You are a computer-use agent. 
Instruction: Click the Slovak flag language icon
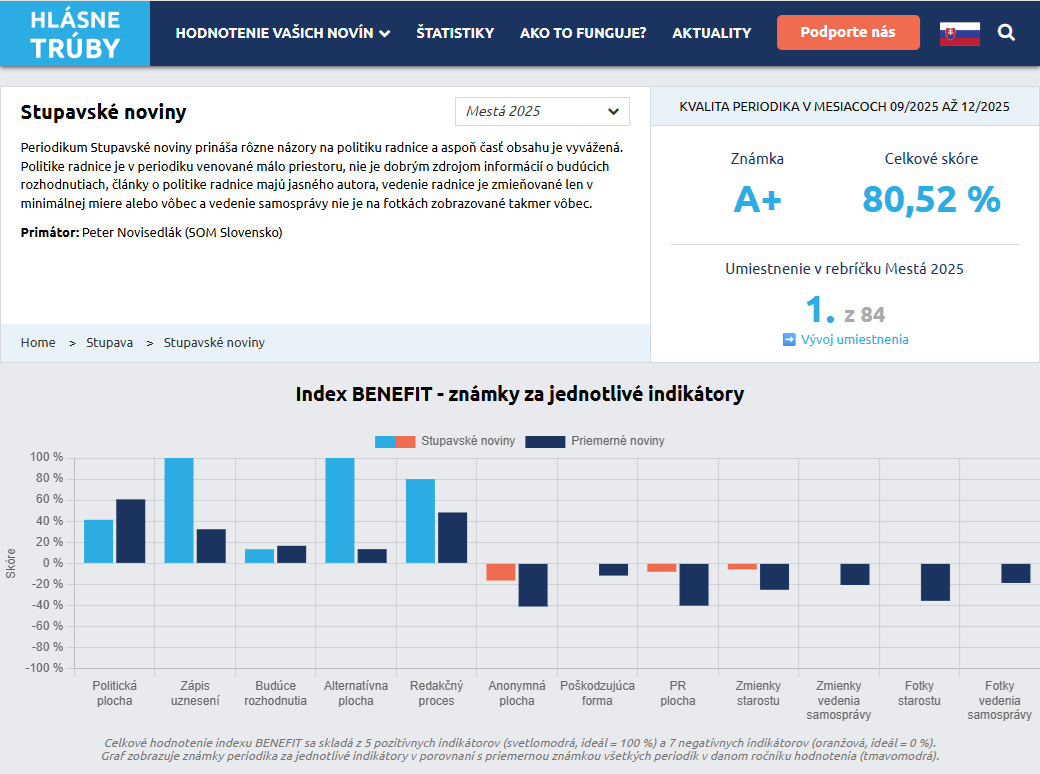[959, 33]
